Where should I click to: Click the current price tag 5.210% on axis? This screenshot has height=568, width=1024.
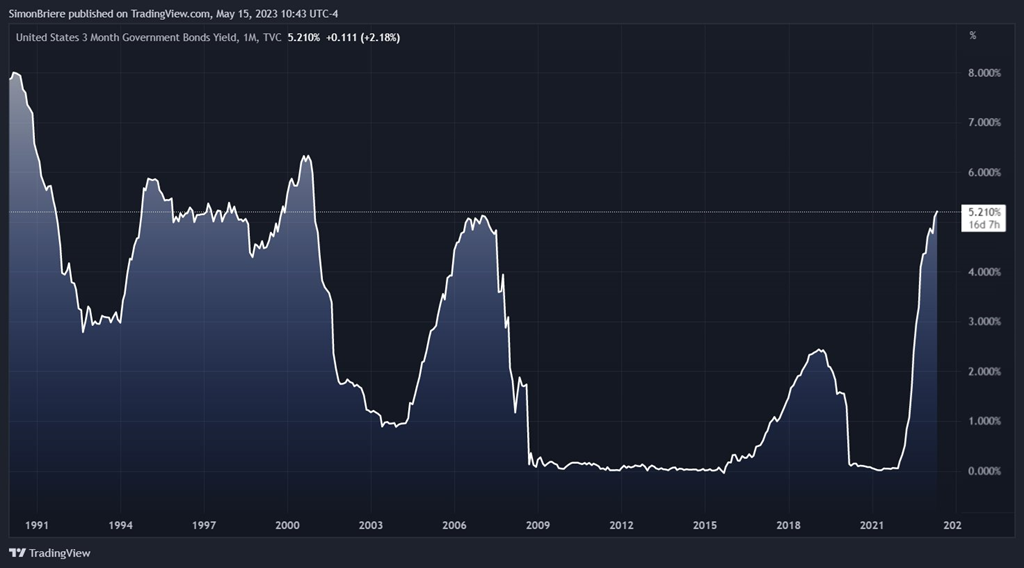click(984, 212)
